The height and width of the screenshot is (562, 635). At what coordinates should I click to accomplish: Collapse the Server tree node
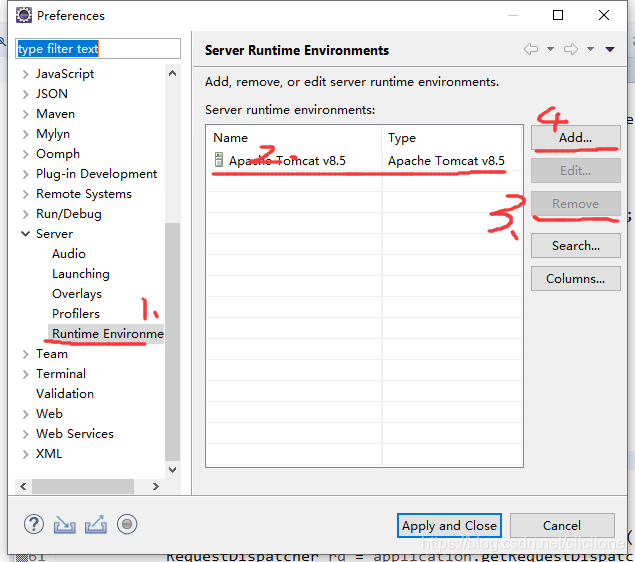26,234
